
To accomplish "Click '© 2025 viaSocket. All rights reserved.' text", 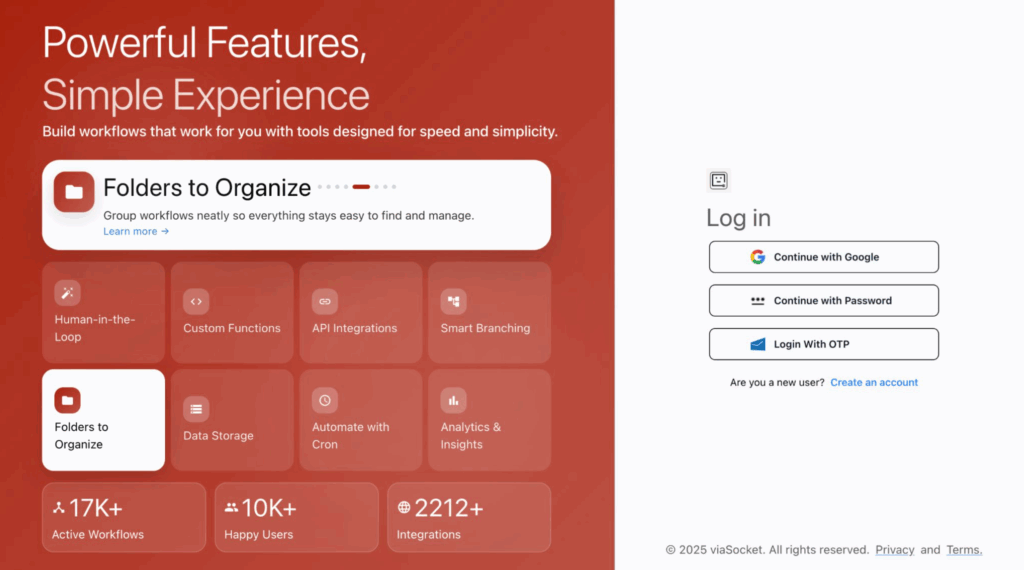I will click(x=767, y=550).
